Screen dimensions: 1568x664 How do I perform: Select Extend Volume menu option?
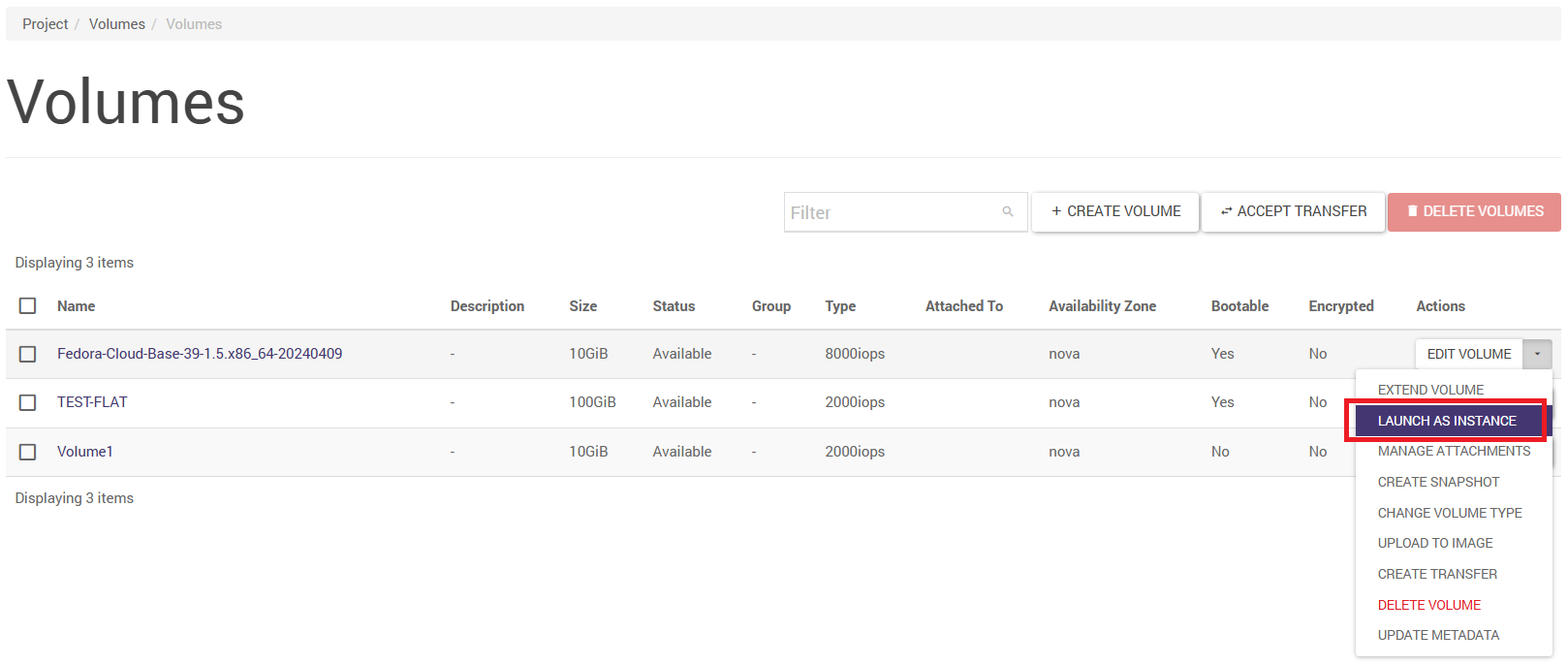[x=1430, y=390]
